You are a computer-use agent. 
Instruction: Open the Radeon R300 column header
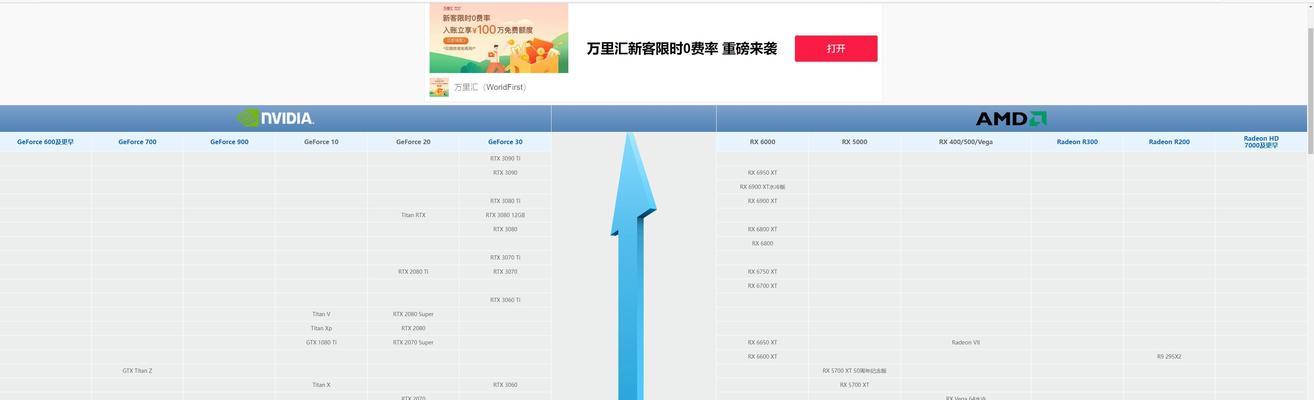coord(1077,142)
